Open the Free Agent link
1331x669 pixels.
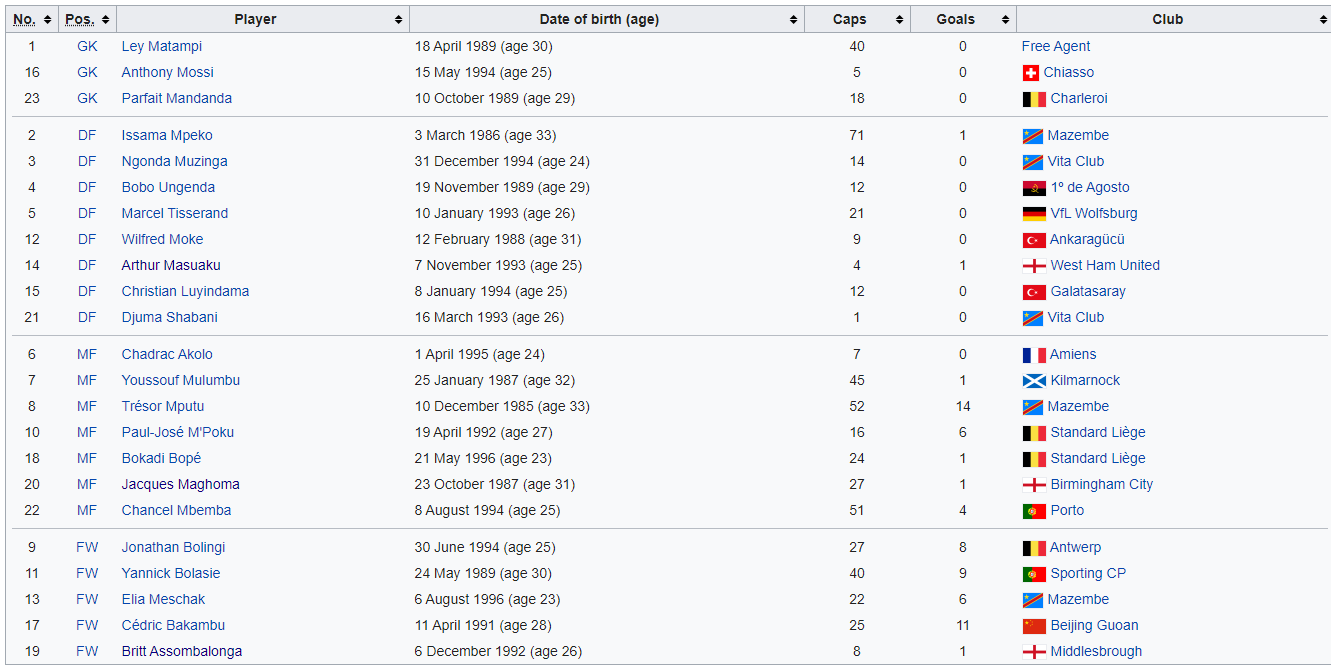[x=1055, y=47]
